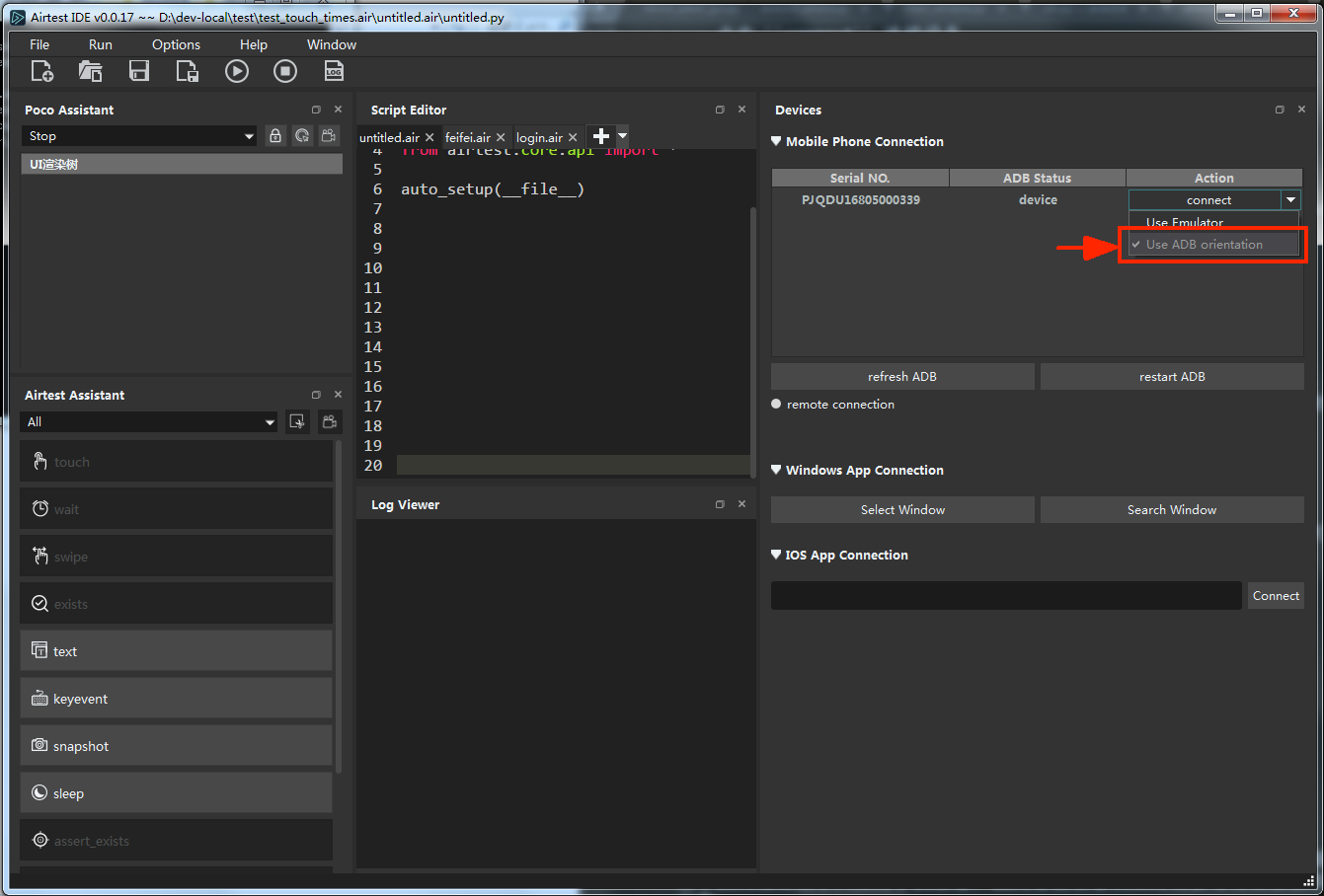Open the Help menu
The height and width of the screenshot is (896, 1324).
click(254, 44)
